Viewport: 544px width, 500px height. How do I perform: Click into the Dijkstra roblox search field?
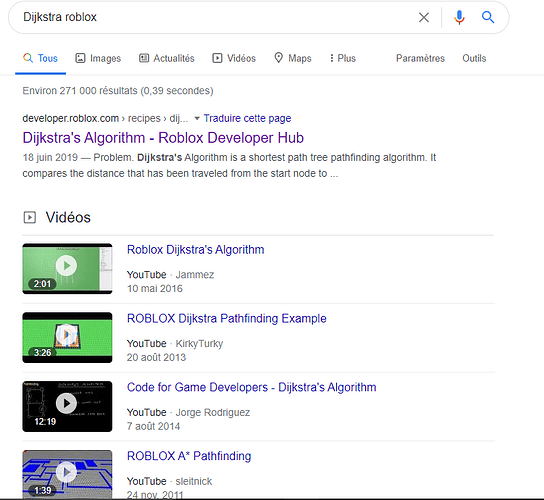point(215,17)
